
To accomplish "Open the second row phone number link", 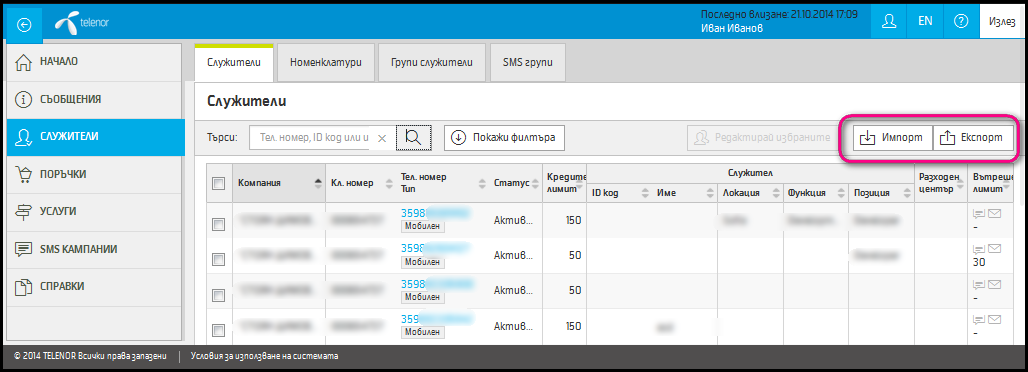I will [x=436, y=249].
